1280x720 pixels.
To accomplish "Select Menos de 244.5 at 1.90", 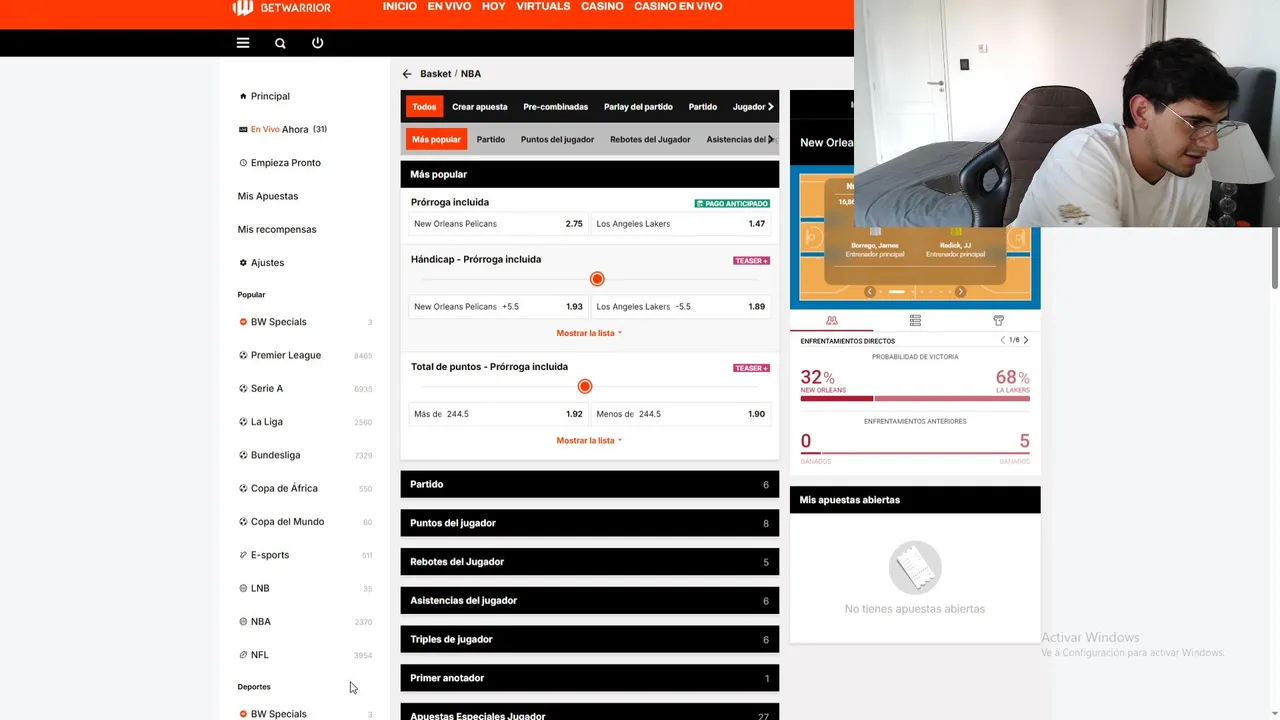I will tap(681, 414).
